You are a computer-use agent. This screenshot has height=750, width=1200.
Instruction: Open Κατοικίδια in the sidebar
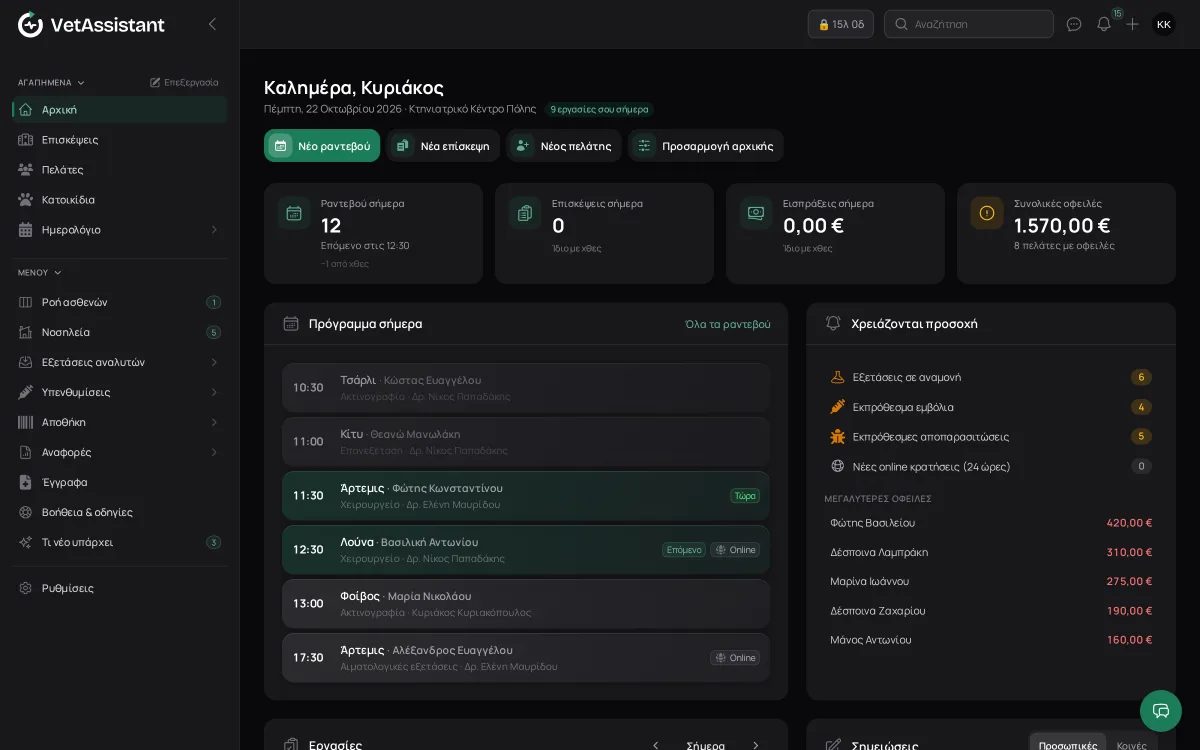tap(119, 200)
